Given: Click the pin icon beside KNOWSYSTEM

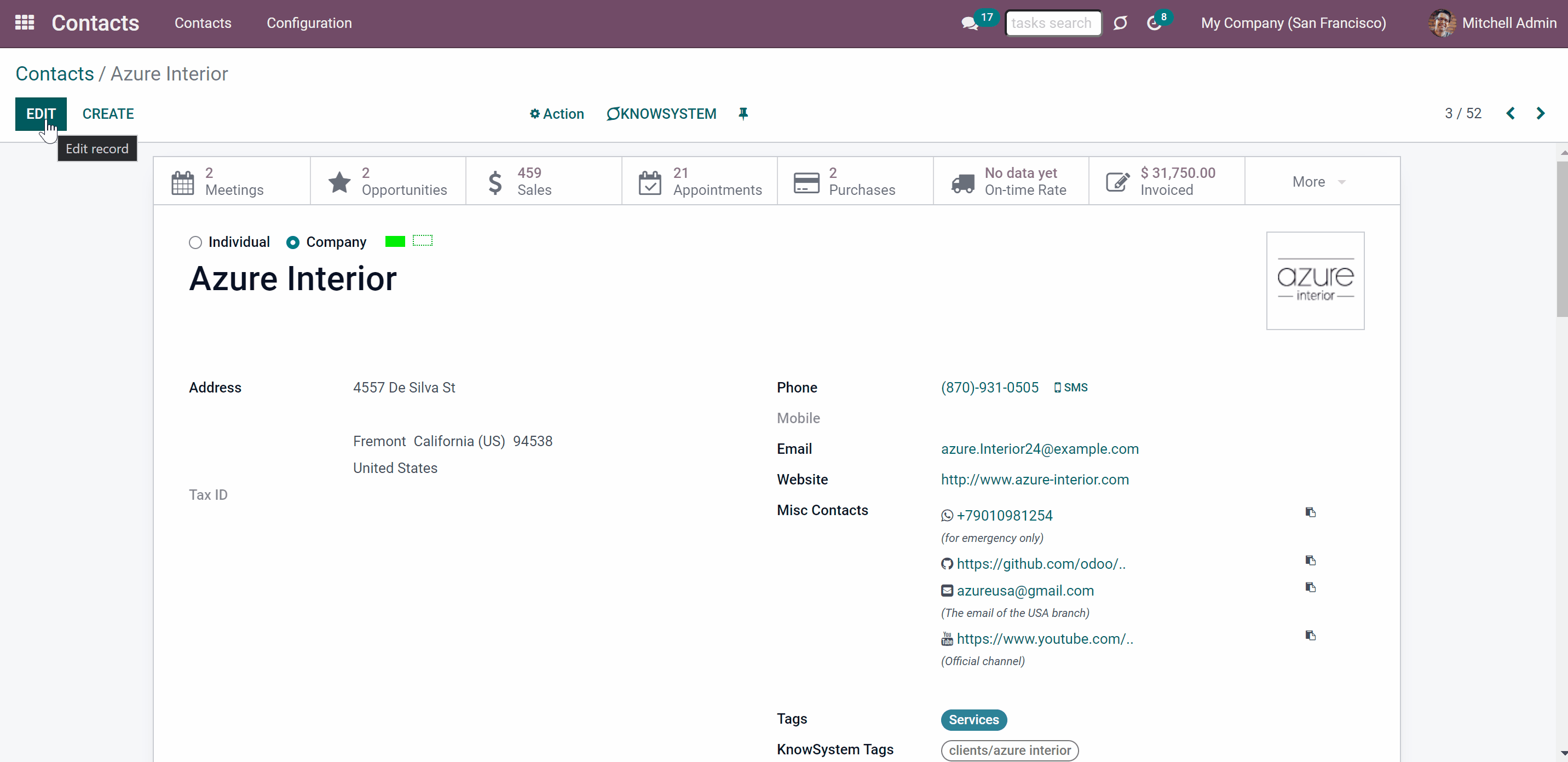Looking at the screenshot, I should (x=742, y=114).
